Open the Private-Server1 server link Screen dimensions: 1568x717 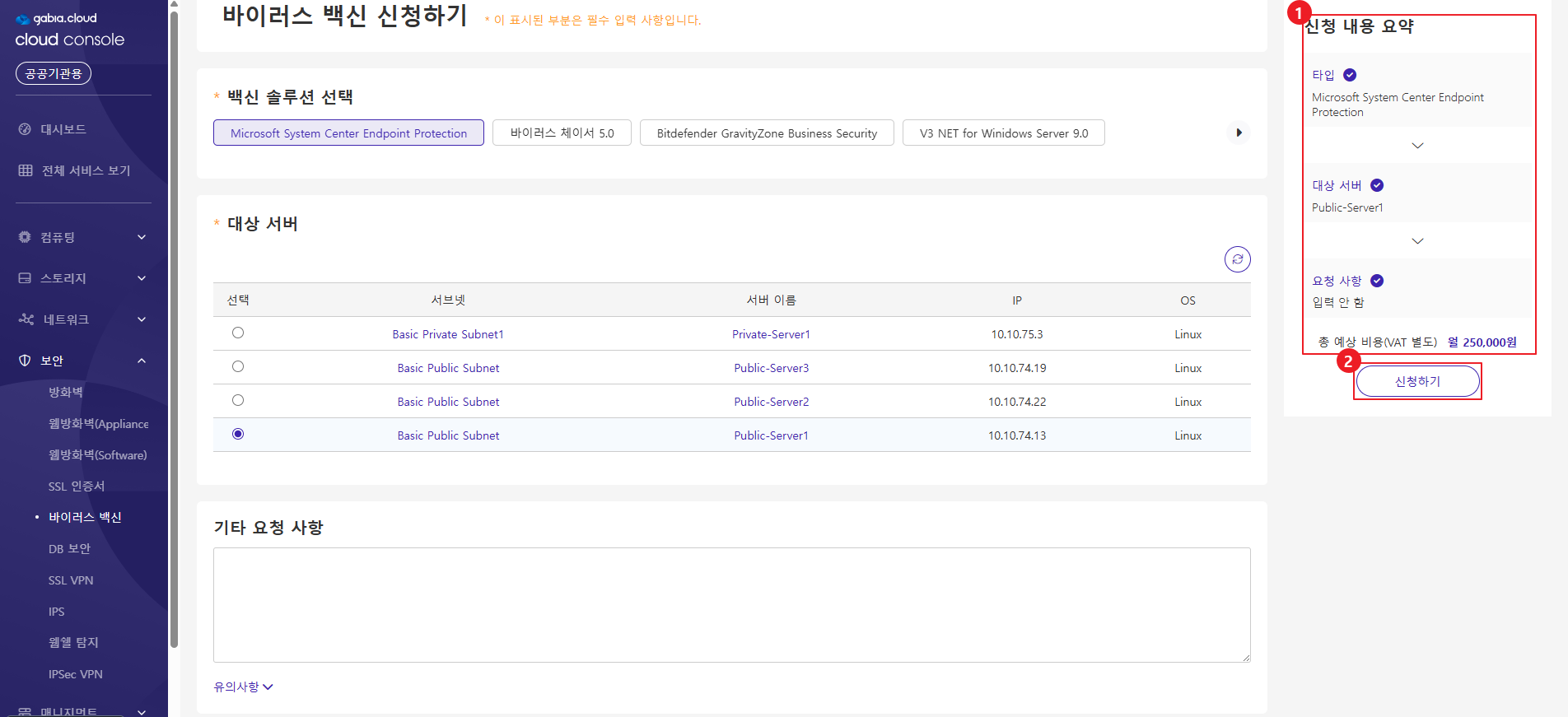pyautogui.click(x=771, y=334)
